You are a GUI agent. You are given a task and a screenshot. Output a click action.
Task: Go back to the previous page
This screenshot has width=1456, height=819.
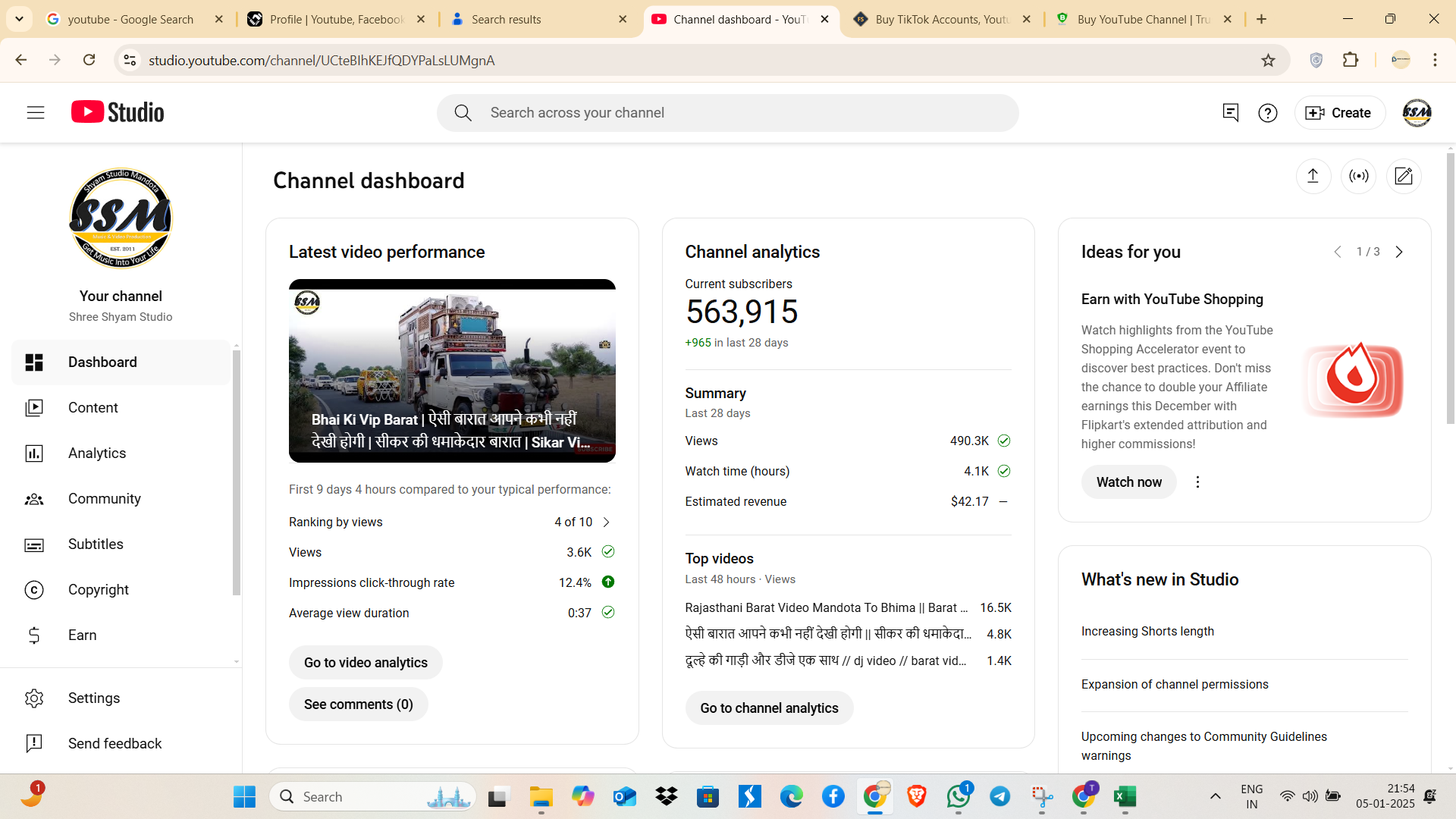(x=21, y=60)
